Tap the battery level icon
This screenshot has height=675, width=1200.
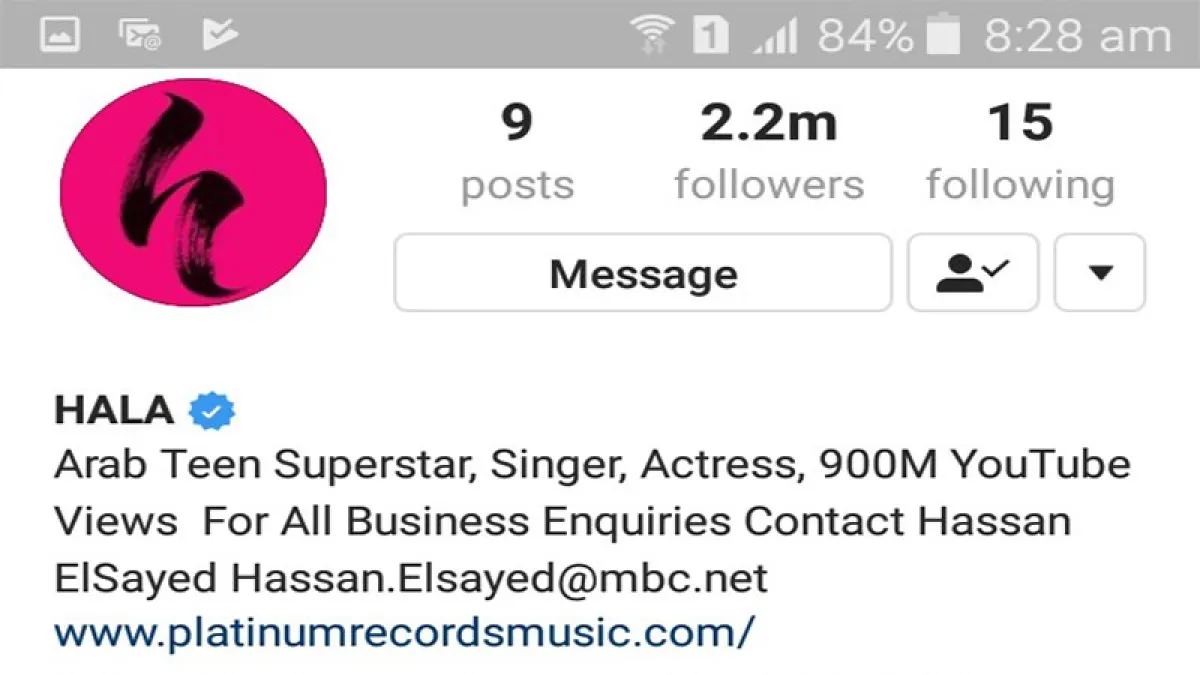[x=942, y=36]
